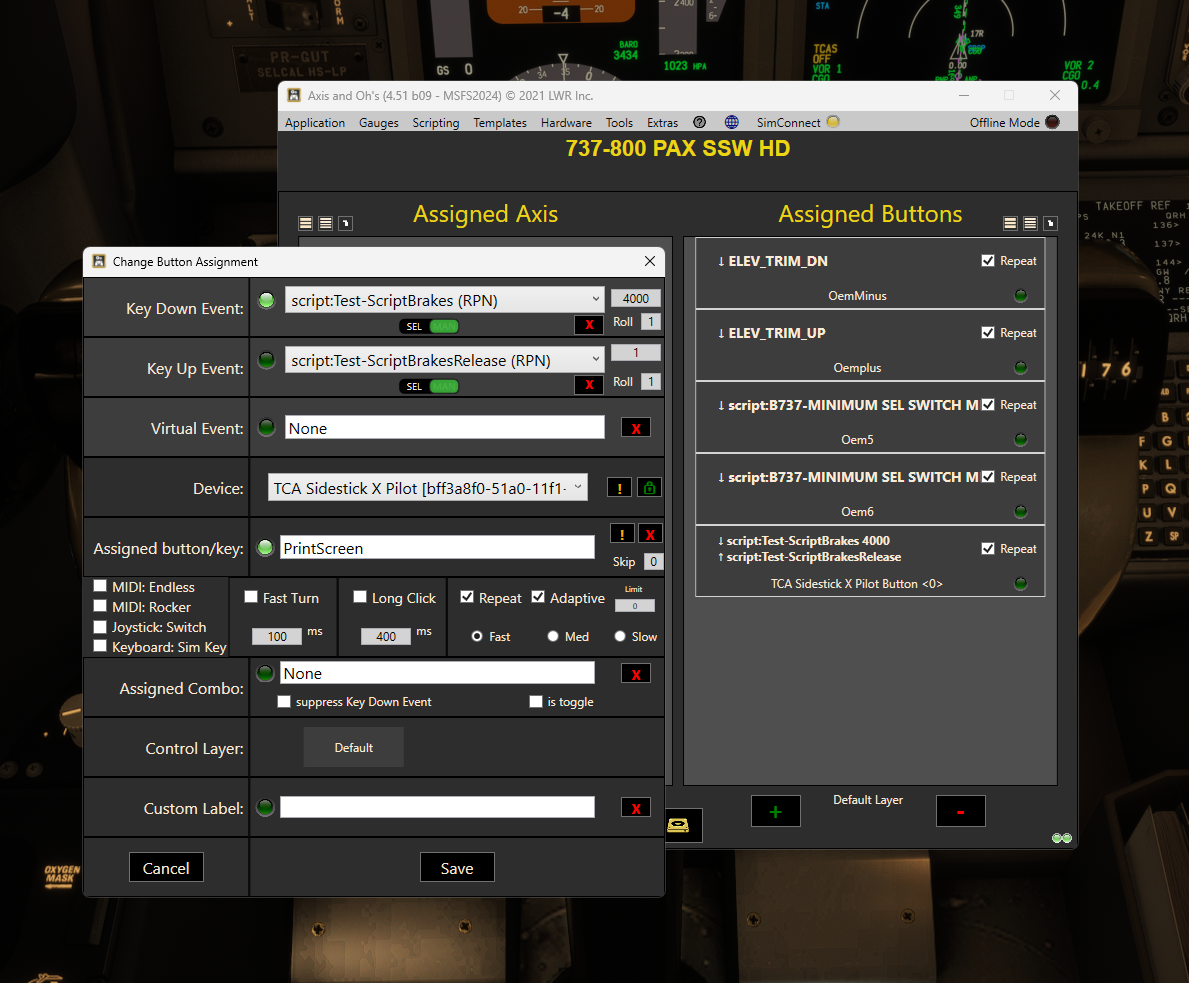Remove button with the red minus
This screenshot has width=1189, height=983.
pyautogui.click(x=960, y=812)
